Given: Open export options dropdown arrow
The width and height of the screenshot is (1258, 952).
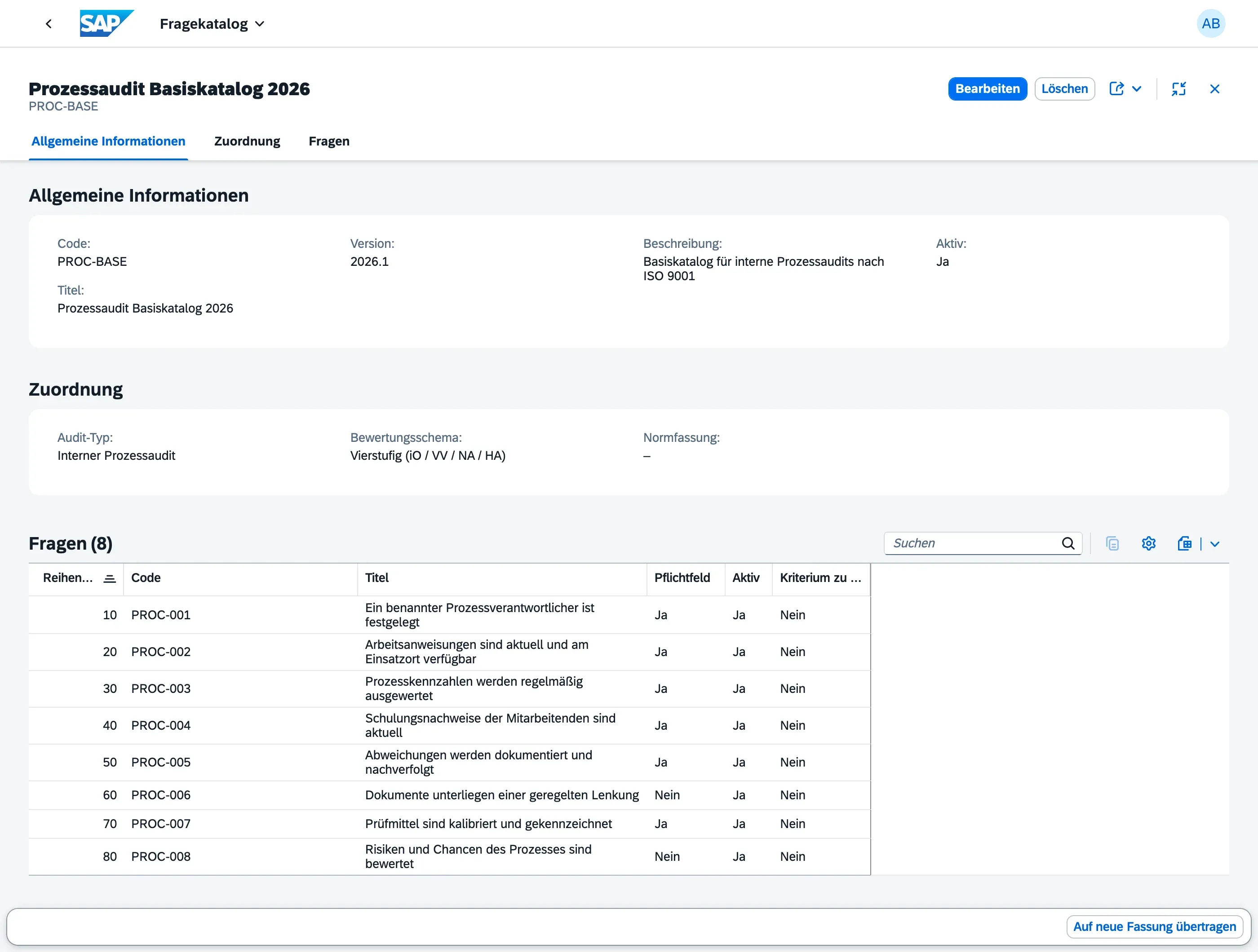Looking at the screenshot, I should [x=1215, y=544].
